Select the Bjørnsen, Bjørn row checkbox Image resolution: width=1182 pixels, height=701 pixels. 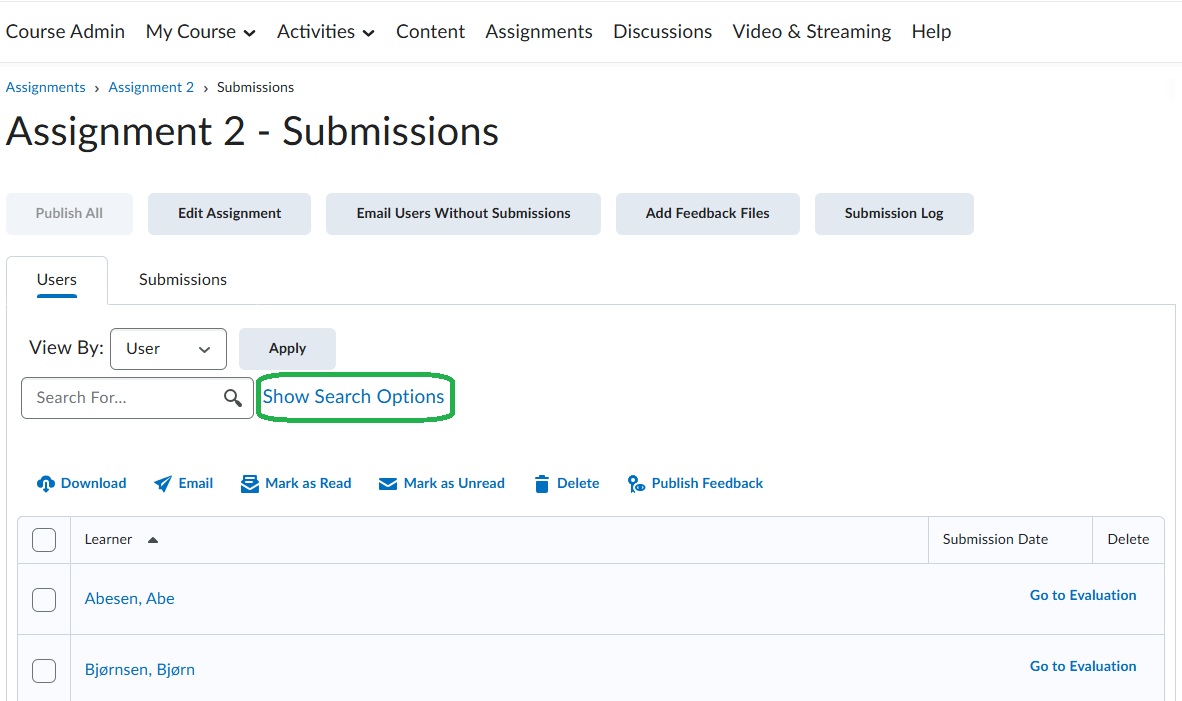44,670
